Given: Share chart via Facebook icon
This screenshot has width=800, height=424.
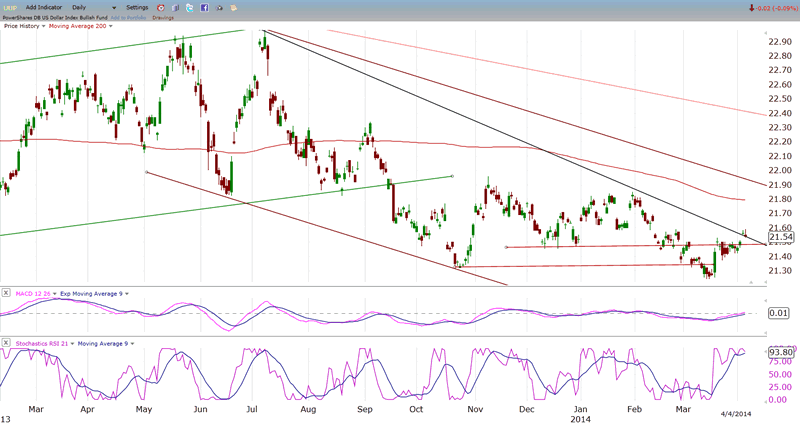Looking at the screenshot, I should click(x=204, y=7).
